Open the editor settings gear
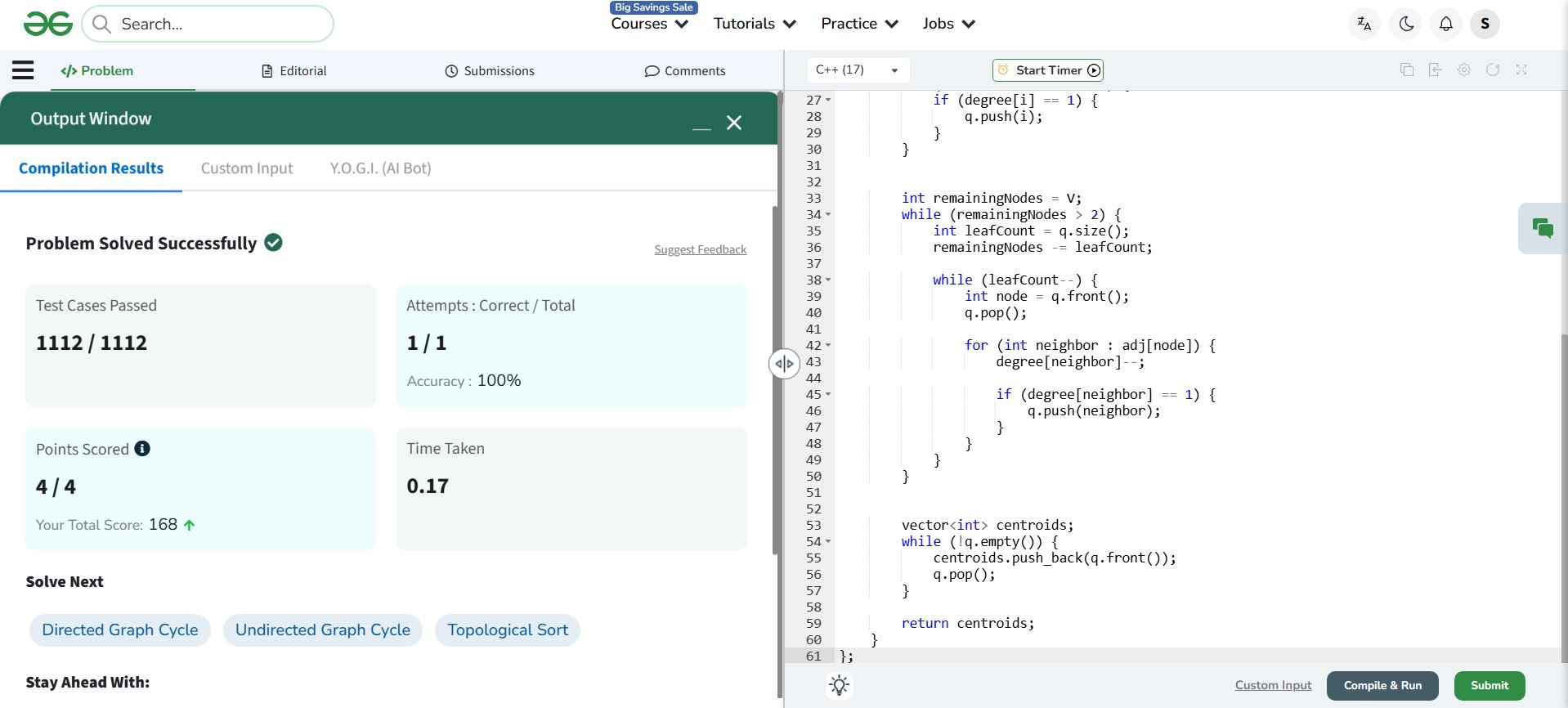 click(x=1463, y=70)
